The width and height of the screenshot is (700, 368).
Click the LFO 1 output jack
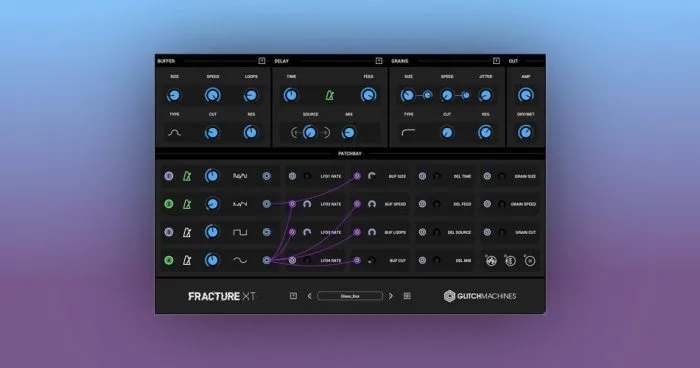coord(267,176)
